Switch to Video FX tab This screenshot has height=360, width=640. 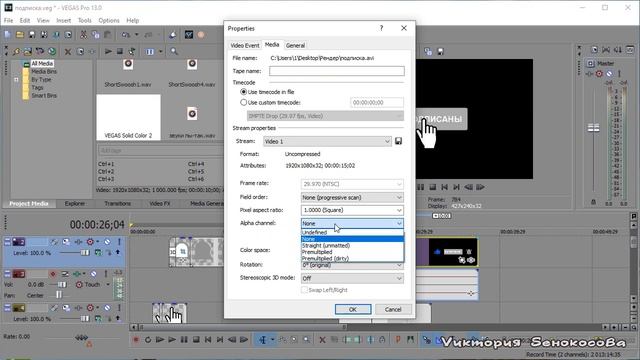[160, 203]
